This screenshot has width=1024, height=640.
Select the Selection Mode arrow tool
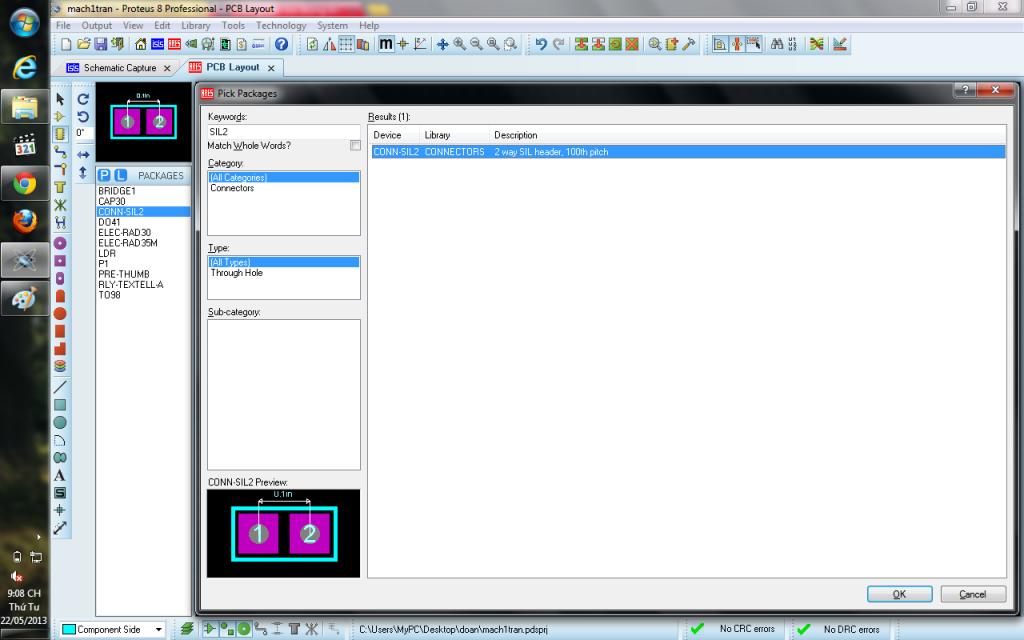pos(60,99)
